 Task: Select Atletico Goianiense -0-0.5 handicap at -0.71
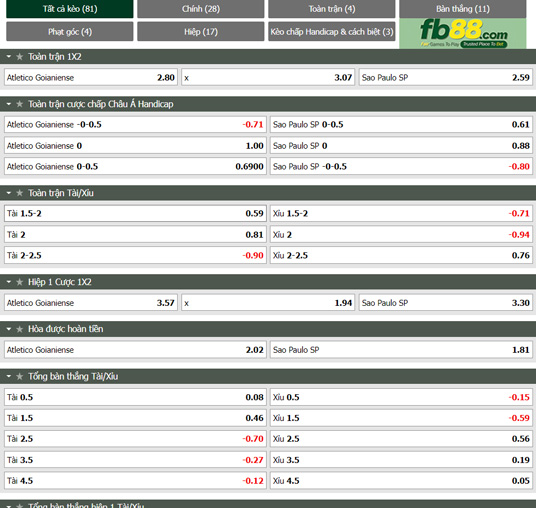coord(135,124)
